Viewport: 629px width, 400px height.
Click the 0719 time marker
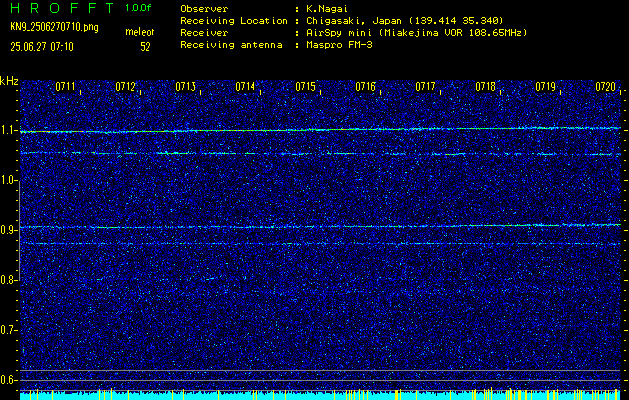pos(545,87)
